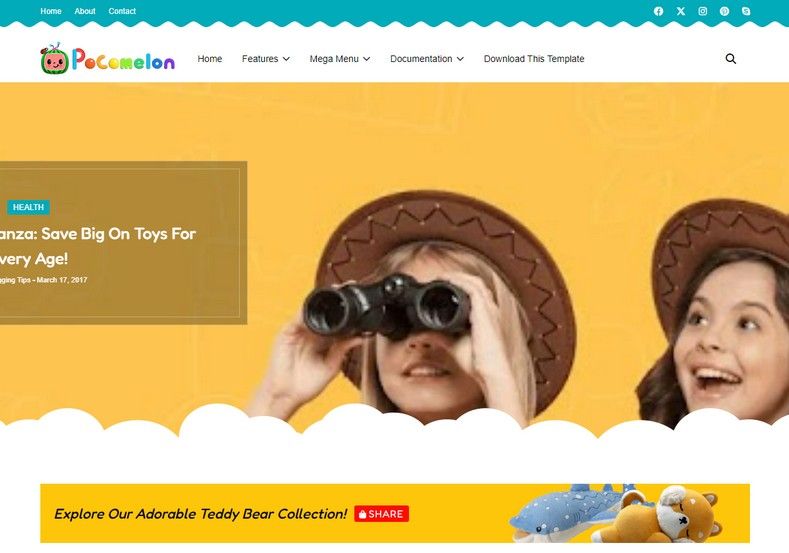789x553 pixels.
Task: Open the Instagram social icon
Action: pos(702,11)
